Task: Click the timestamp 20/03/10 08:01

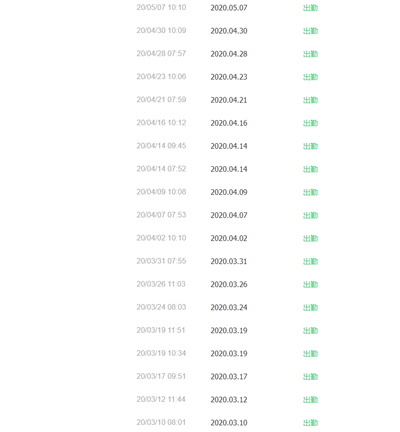Action: click(161, 422)
